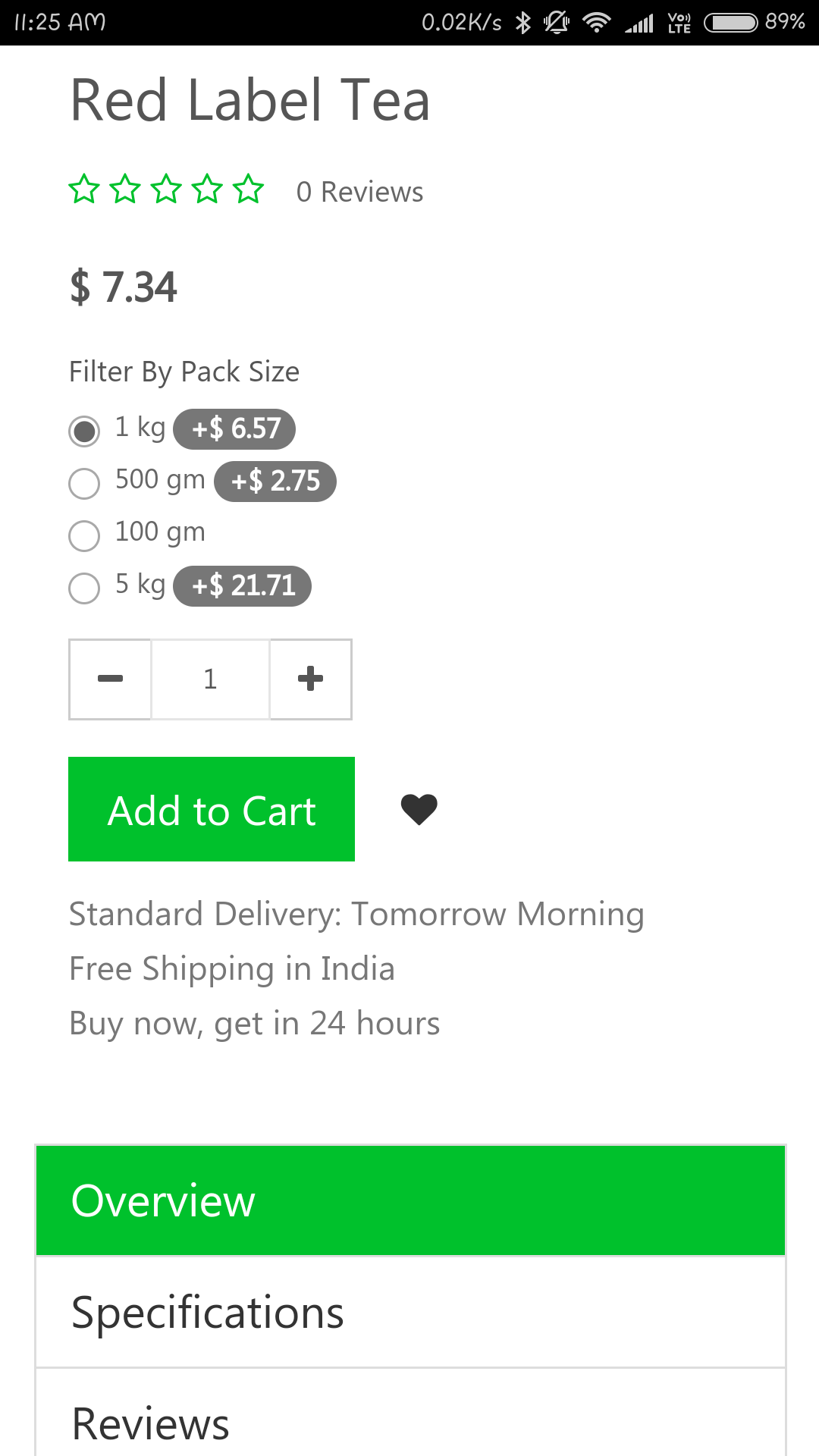Focus the quantity input field
This screenshot has width=819, height=1456.
tap(210, 679)
